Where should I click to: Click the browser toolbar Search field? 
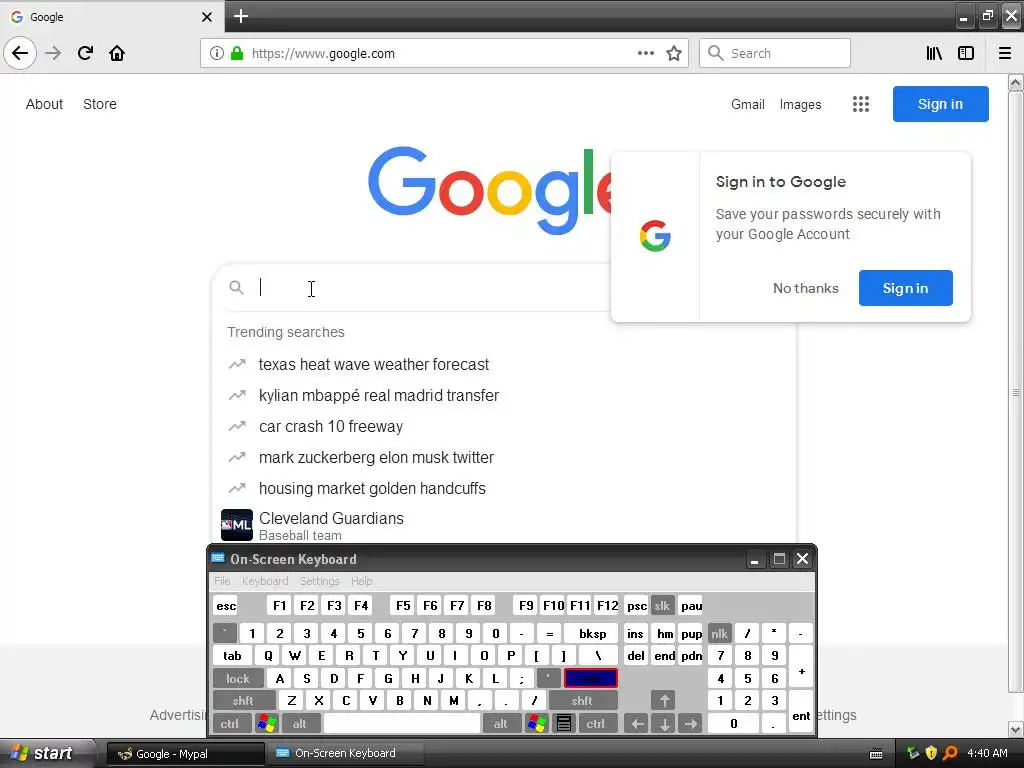pyautogui.click(x=775, y=53)
